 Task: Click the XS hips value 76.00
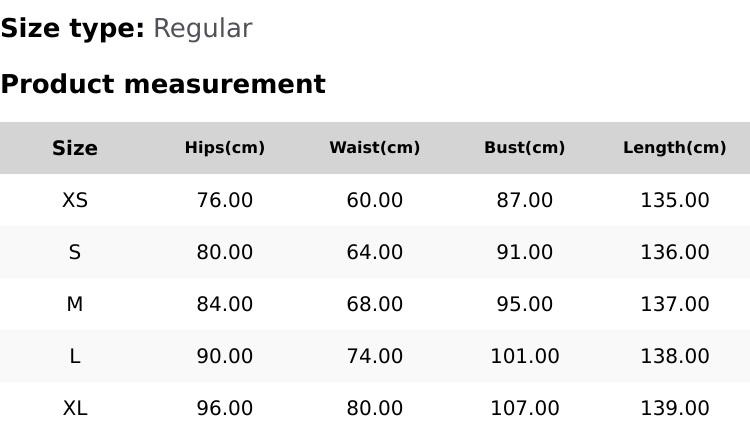pyautogui.click(x=225, y=200)
